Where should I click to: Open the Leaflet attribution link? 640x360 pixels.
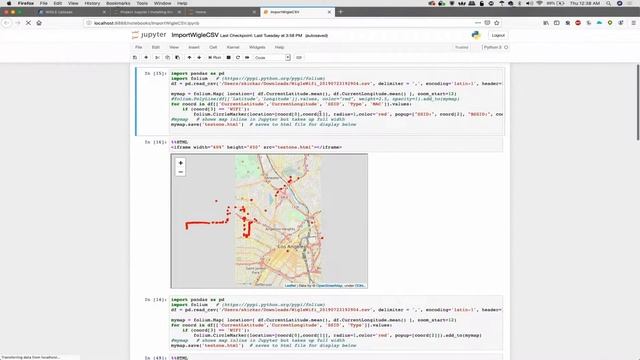click(290, 286)
